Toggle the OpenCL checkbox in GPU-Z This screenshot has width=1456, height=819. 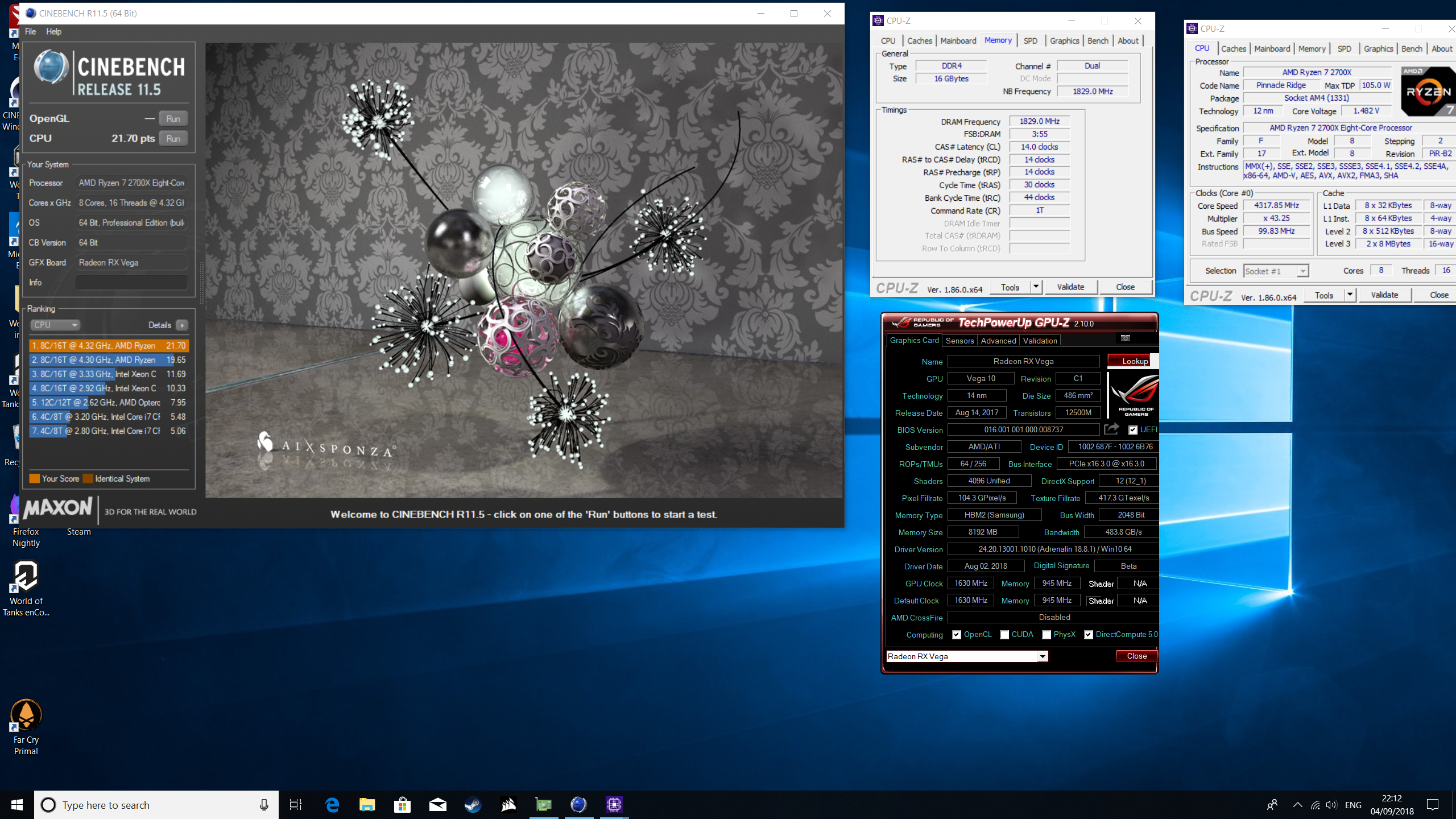coord(957,635)
